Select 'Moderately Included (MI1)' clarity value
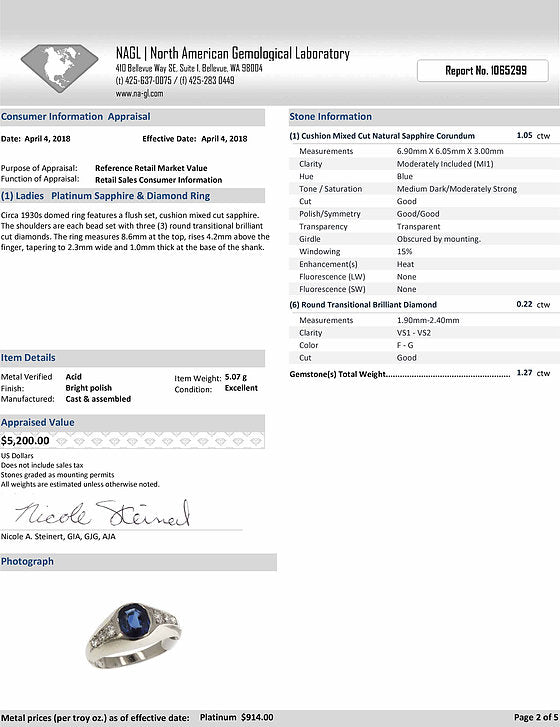 tap(445, 164)
